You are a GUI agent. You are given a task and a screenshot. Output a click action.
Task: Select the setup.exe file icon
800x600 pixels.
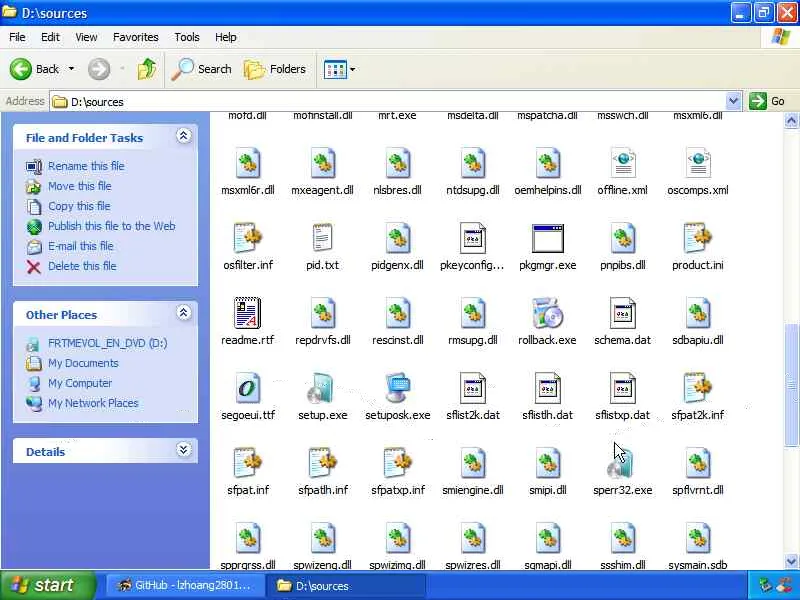pos(322,389)
